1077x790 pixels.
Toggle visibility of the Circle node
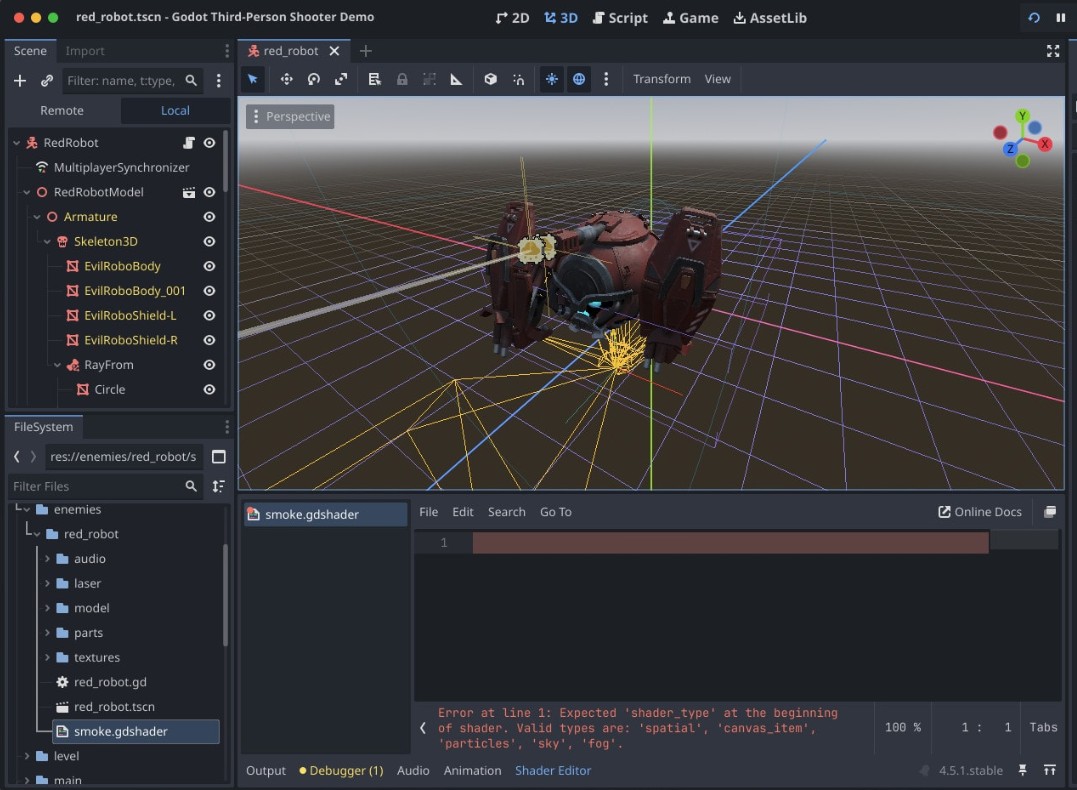pos(210,389)
